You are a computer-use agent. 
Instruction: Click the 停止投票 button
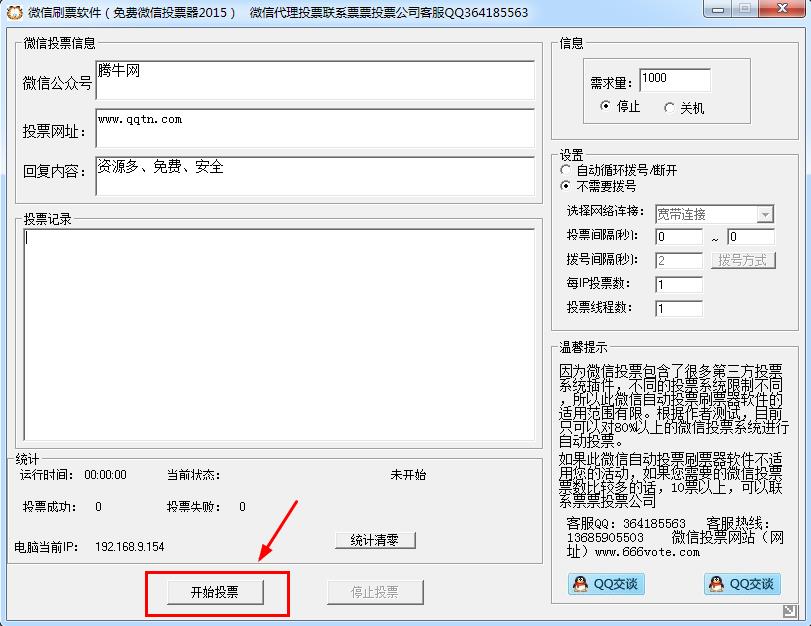pos(374,590)
